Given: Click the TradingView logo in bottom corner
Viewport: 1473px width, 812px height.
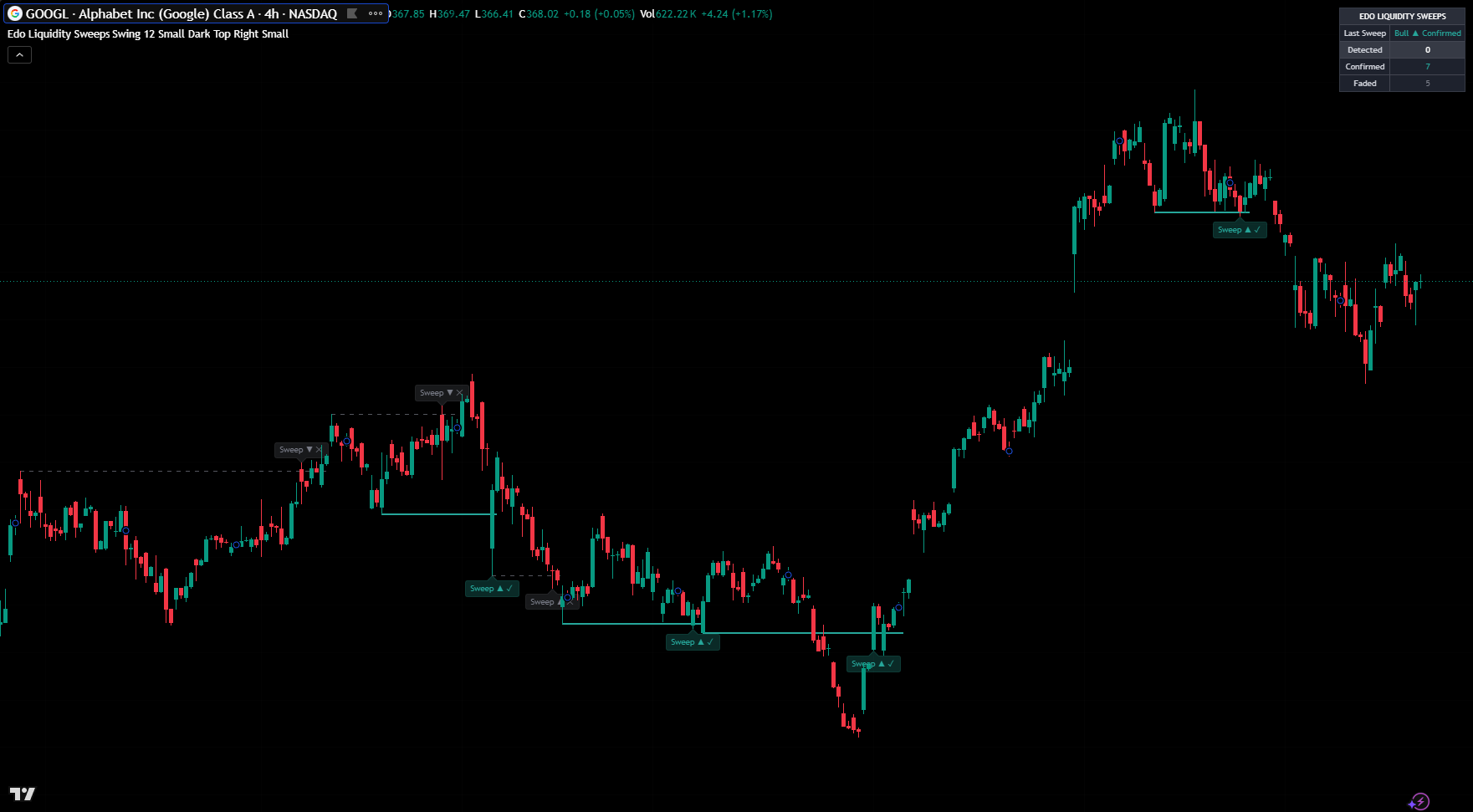Looking at the screenshot, I should (23, 794).
